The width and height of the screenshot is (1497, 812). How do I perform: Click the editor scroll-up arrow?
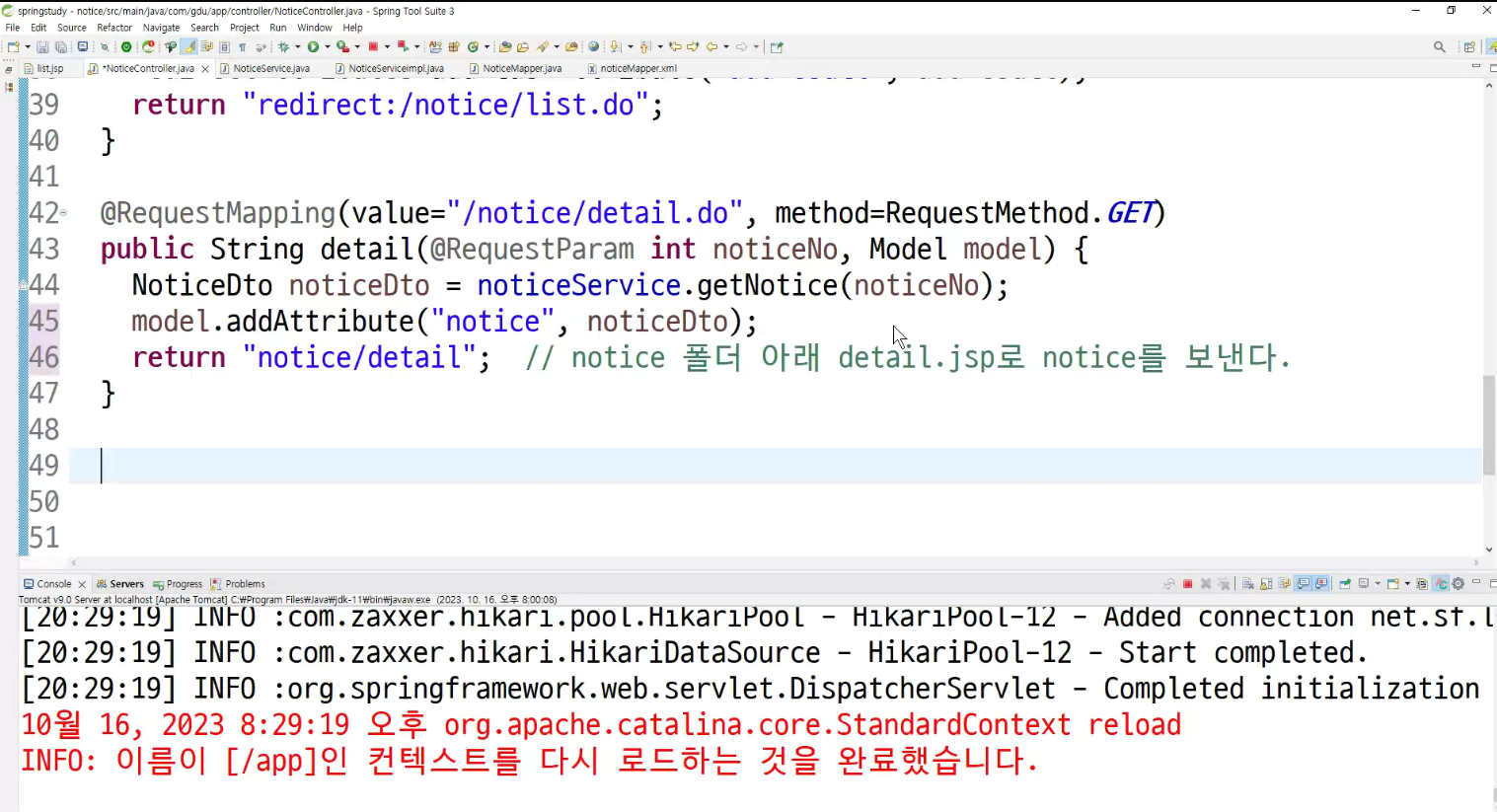tap(1489, 86)
